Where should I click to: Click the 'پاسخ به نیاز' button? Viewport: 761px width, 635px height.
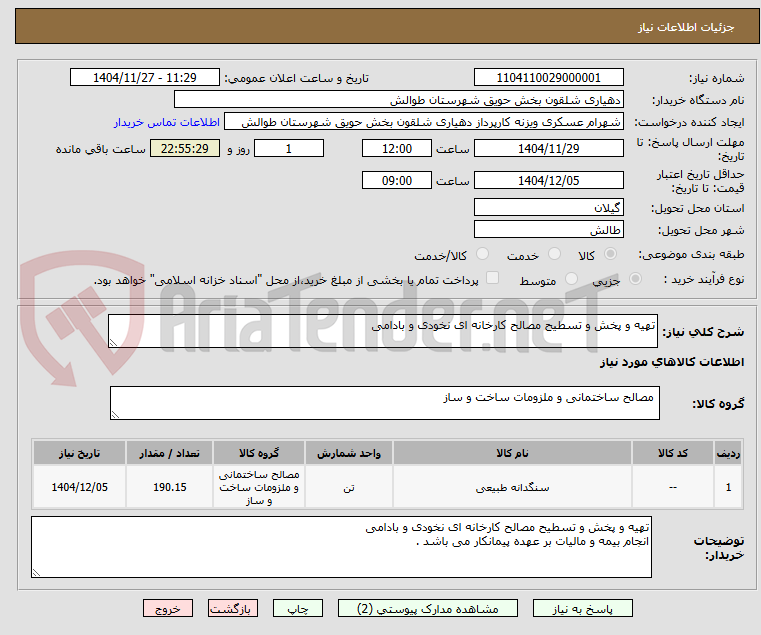pyautogui.click(x=582, y=608)
